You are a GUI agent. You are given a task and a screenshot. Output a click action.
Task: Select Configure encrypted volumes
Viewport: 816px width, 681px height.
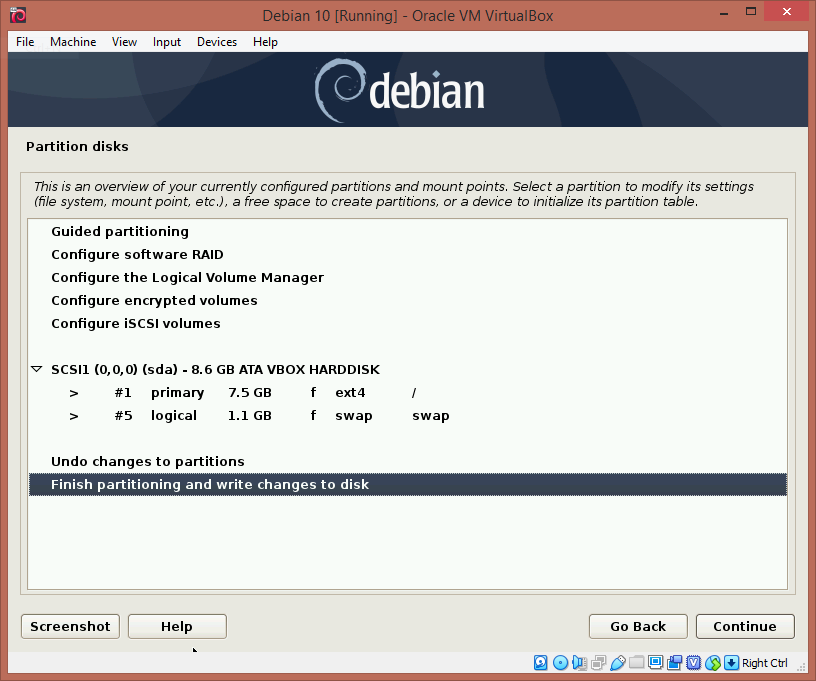click(407, 300)
